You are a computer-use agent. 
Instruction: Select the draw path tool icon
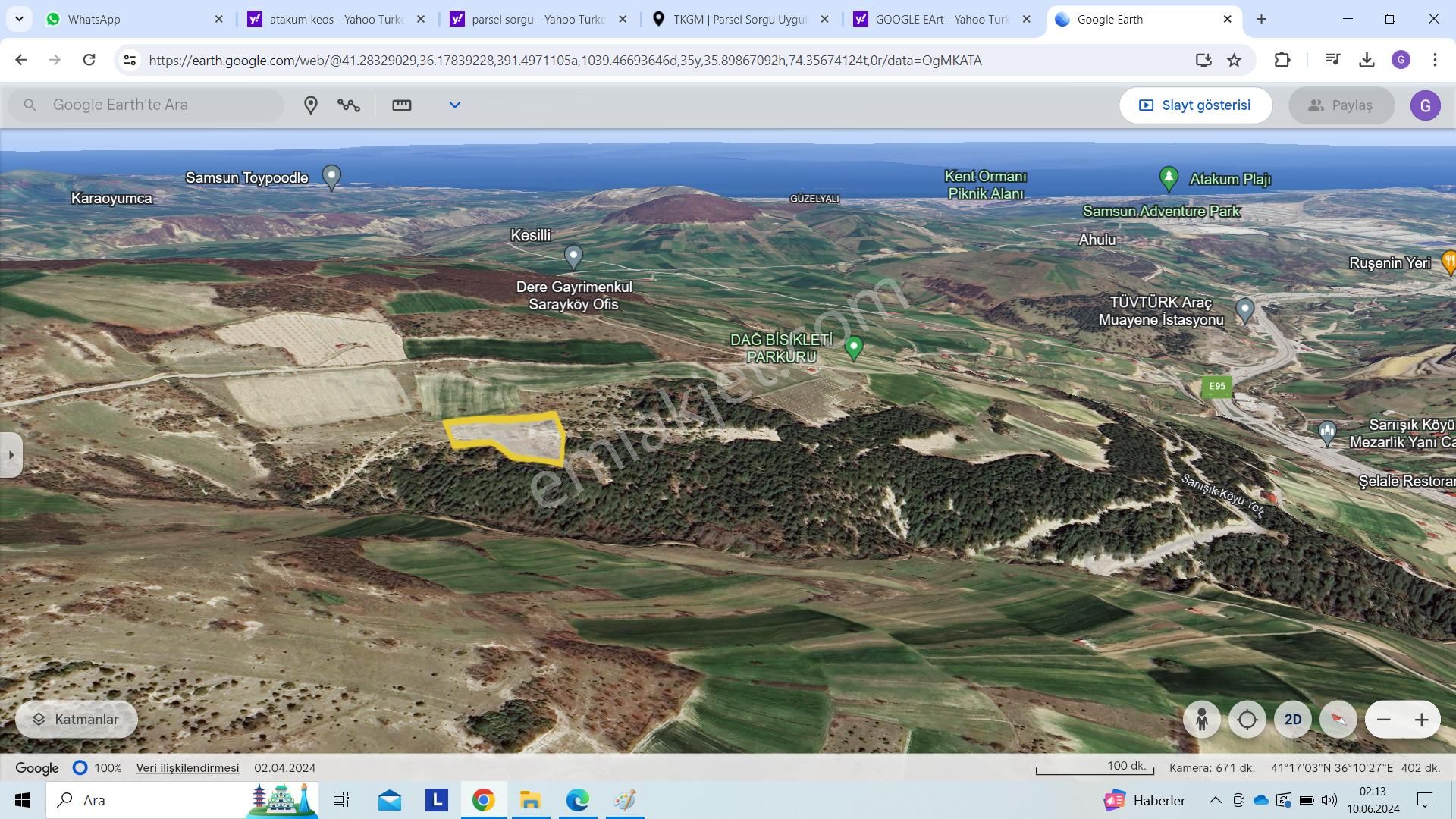[x=349, y=105]
